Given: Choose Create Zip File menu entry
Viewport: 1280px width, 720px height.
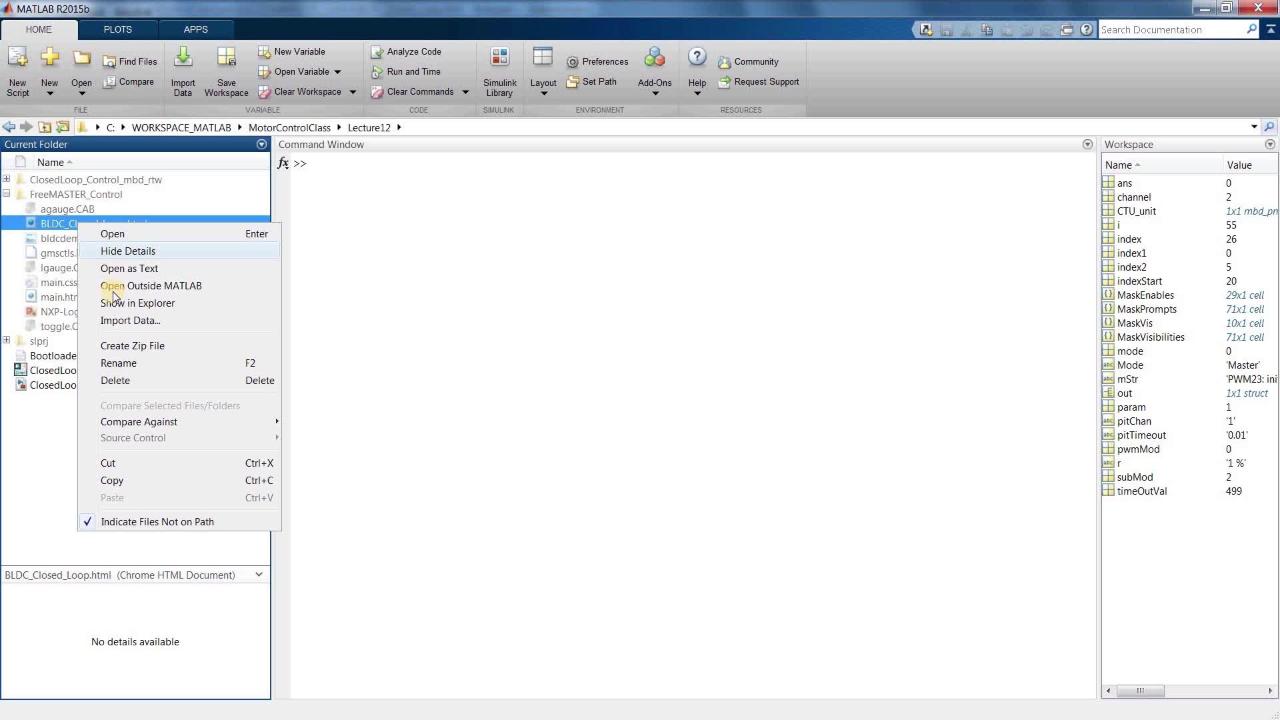Looking at the screenshot, I should coord(132,346).
